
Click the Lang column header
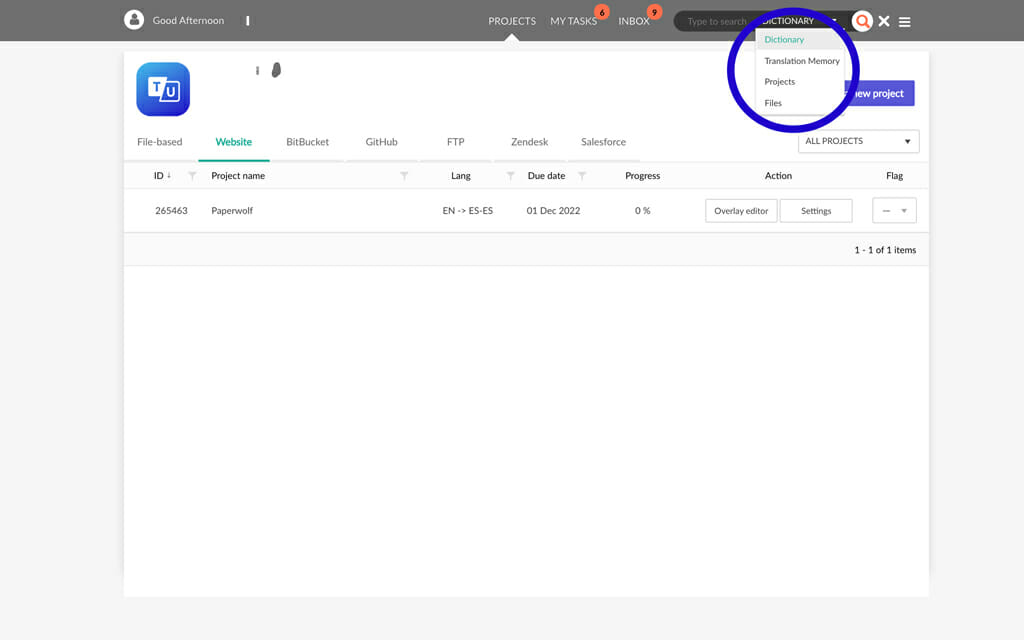click(x=460, y=176)
